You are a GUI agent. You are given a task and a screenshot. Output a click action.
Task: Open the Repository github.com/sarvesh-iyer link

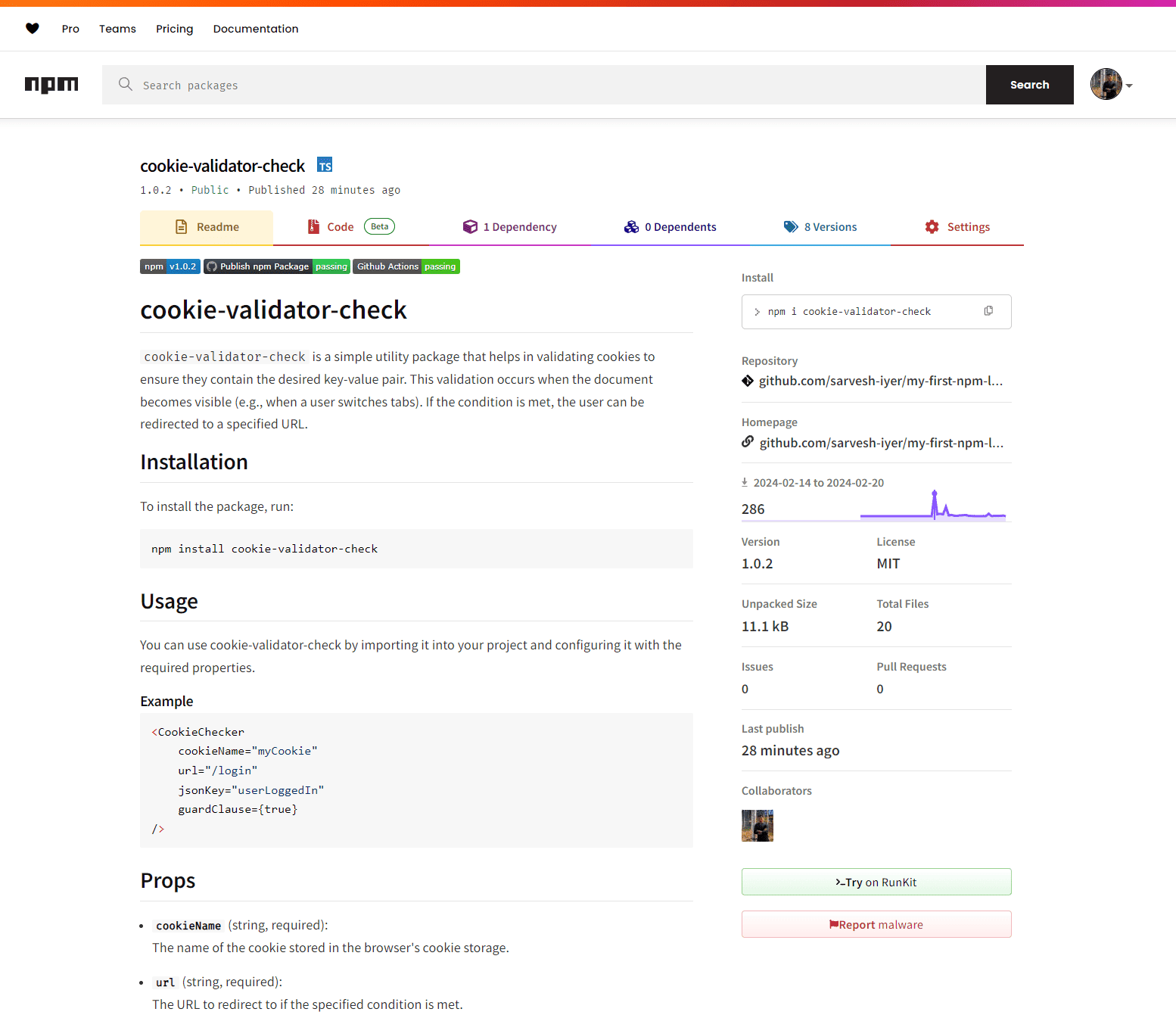881,381
